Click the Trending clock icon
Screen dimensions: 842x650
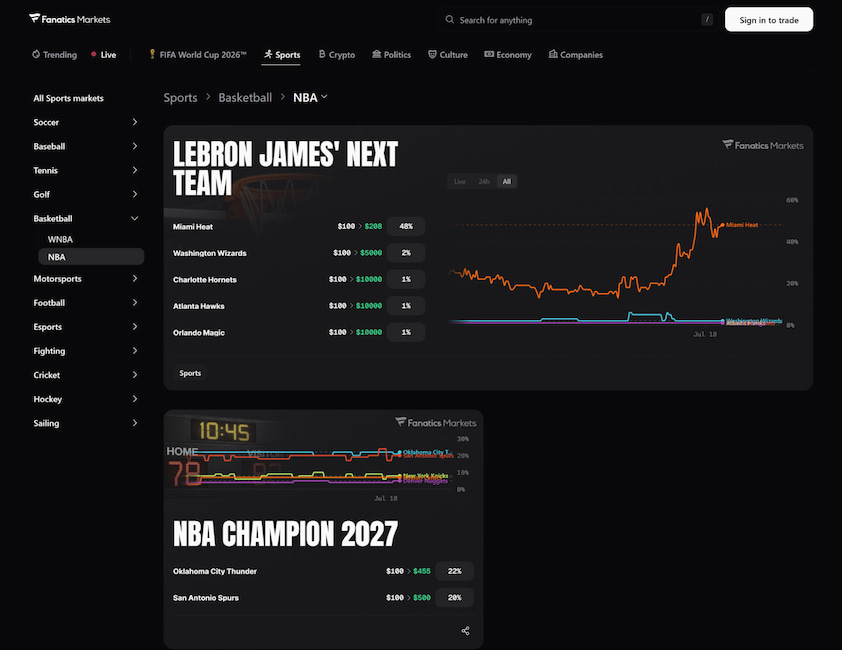tap(36, 54)
